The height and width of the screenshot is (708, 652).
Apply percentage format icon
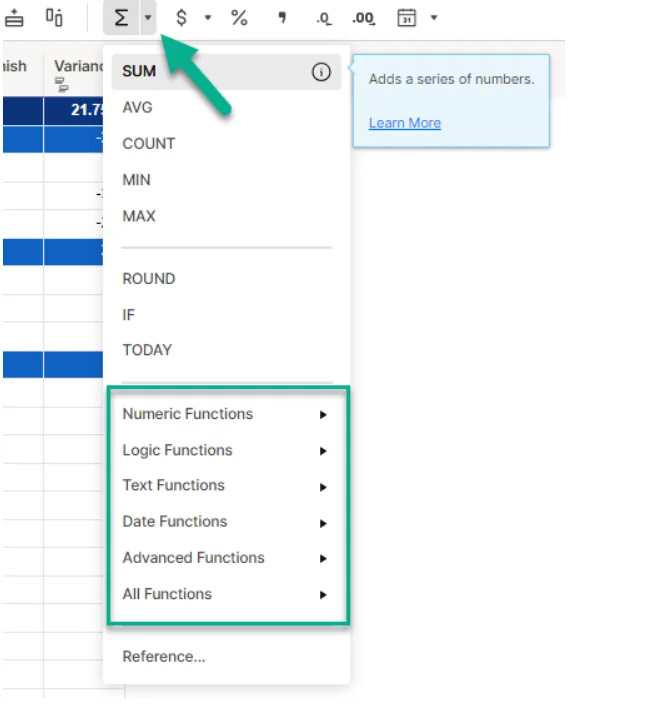239,18
